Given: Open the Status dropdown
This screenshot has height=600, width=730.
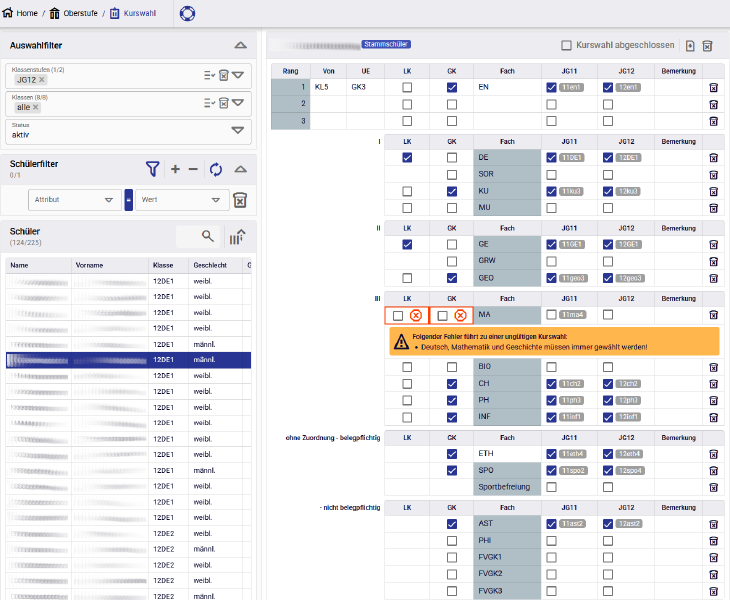Looking at the screenshot, I should pos(237,130).
